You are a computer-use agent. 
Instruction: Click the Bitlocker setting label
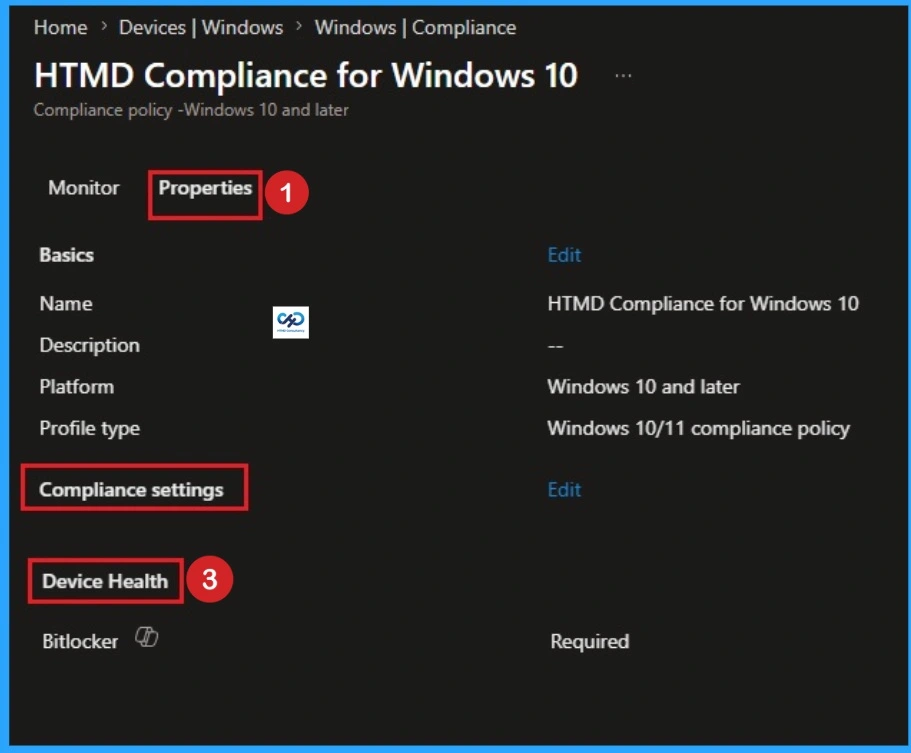click(x=80, y=641)
